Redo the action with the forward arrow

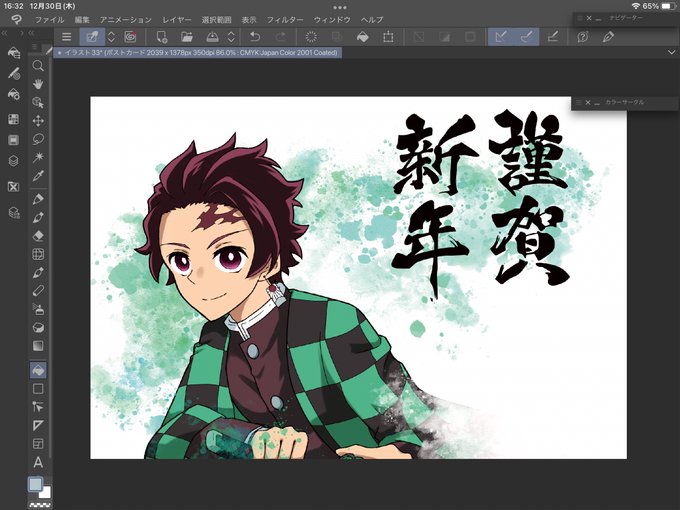[281, 37]
